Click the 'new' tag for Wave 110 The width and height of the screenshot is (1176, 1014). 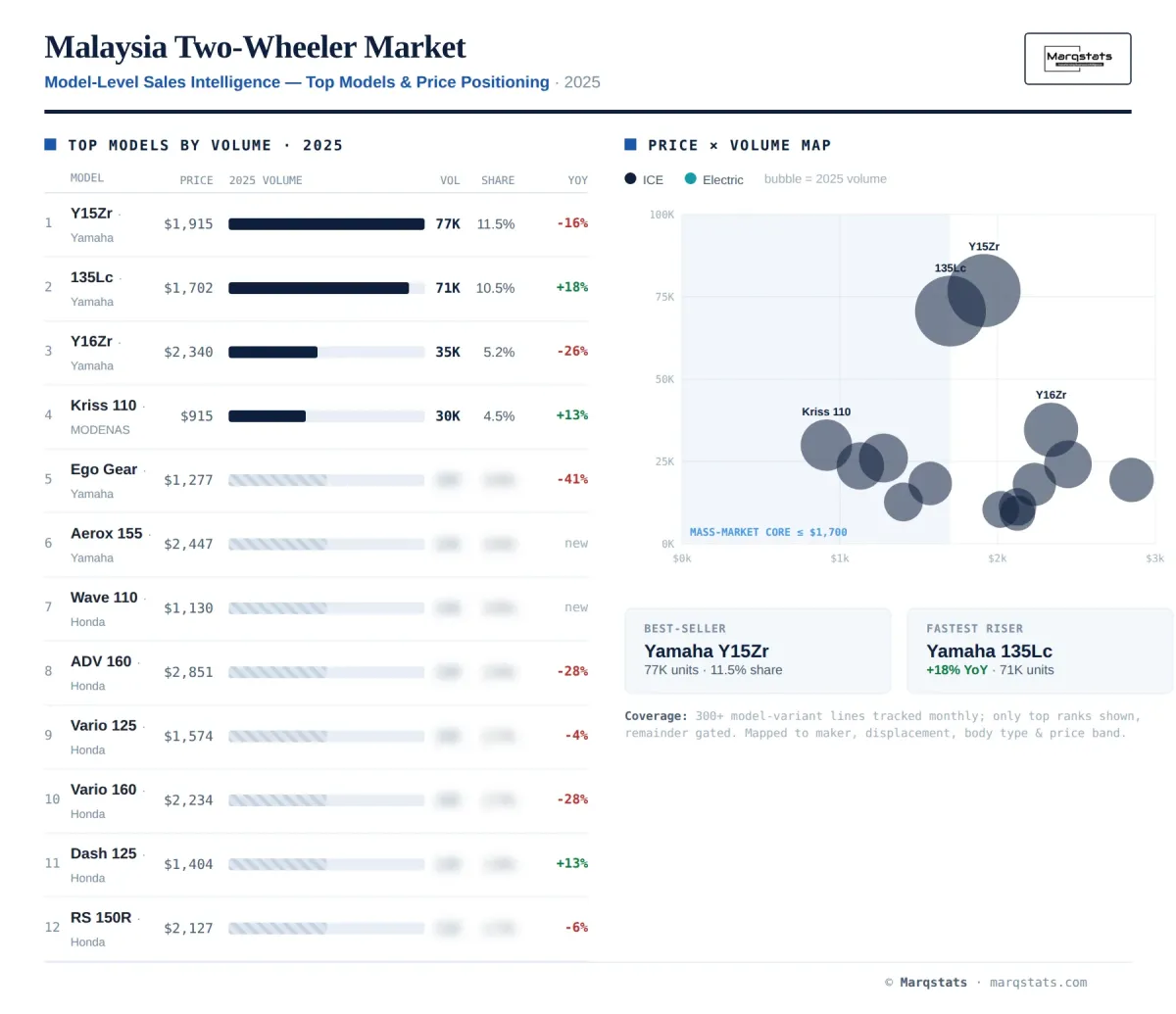click(576, 607)
